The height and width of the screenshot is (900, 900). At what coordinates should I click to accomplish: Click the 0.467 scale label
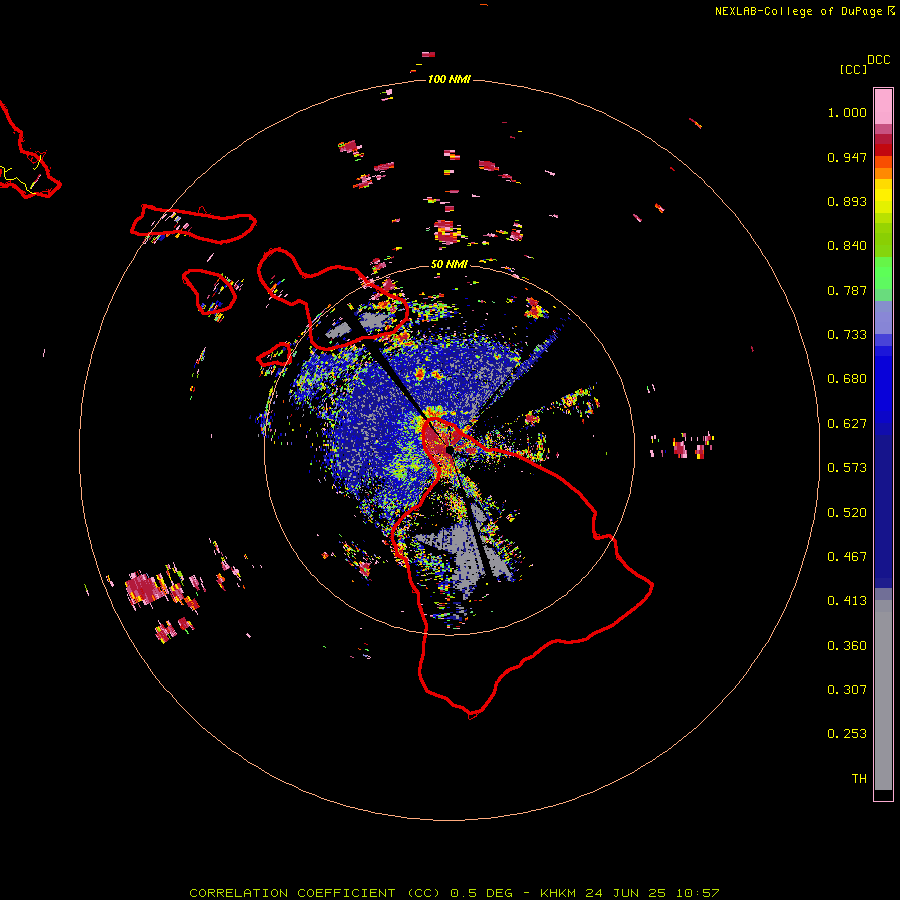coord(847,557)
